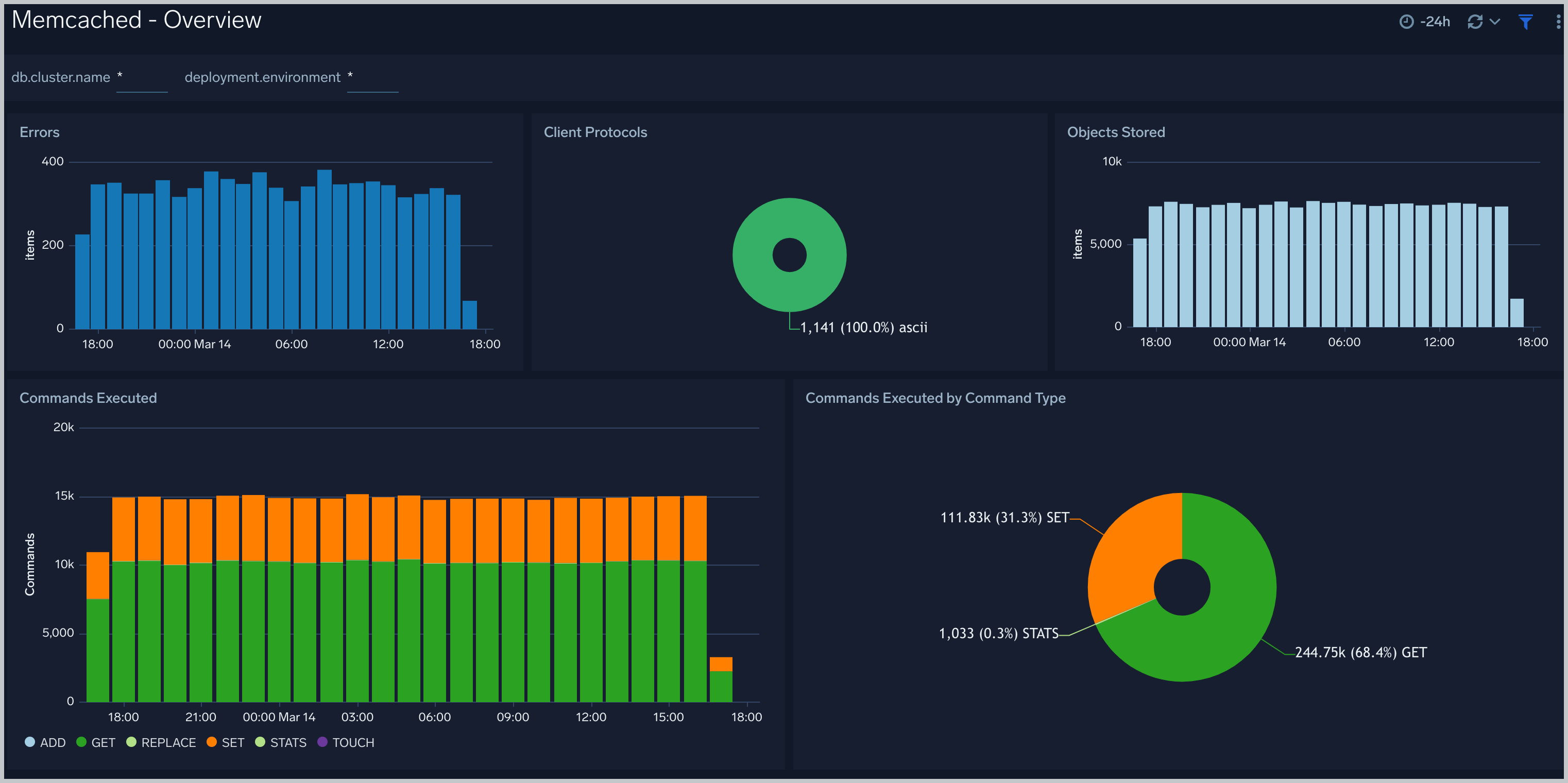This screenshot has height=783, width=1568.
Task: Click the first bar in Commands Executed chart
Action: tap(97, 627)
